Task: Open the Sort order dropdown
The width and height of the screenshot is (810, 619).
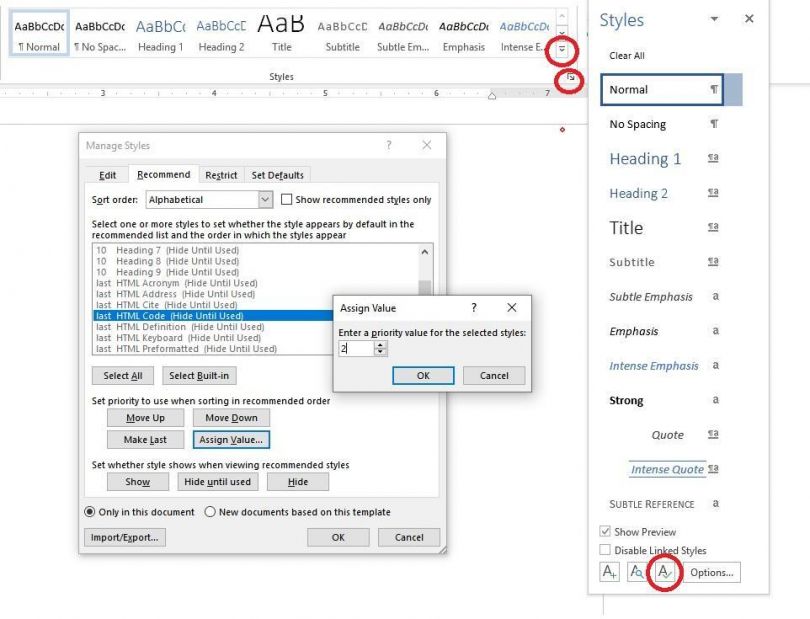Action: coord(264,199)
